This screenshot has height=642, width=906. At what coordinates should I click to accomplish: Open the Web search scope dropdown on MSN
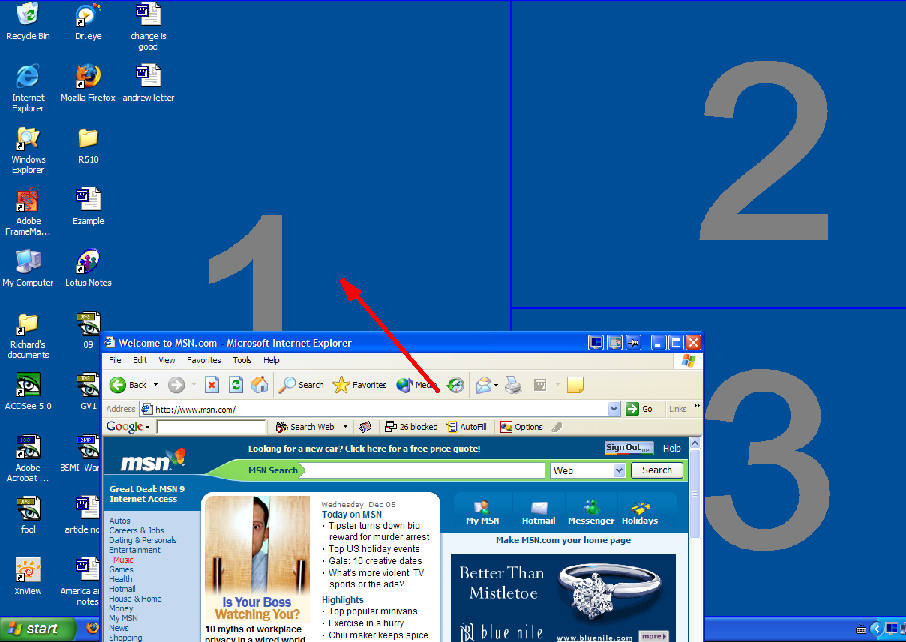coord(619,470)
